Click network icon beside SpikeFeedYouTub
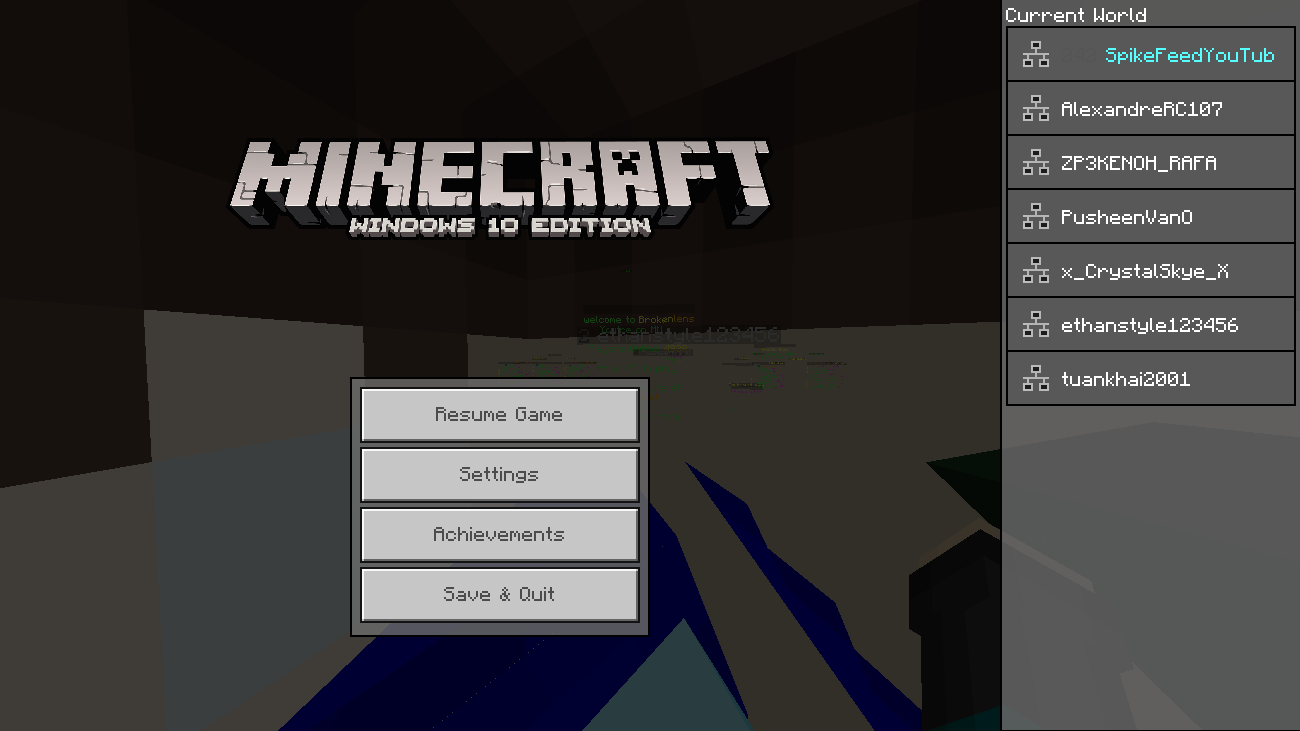Image resolution: width=1300 pixels, height=731 pixels. 1036,55
